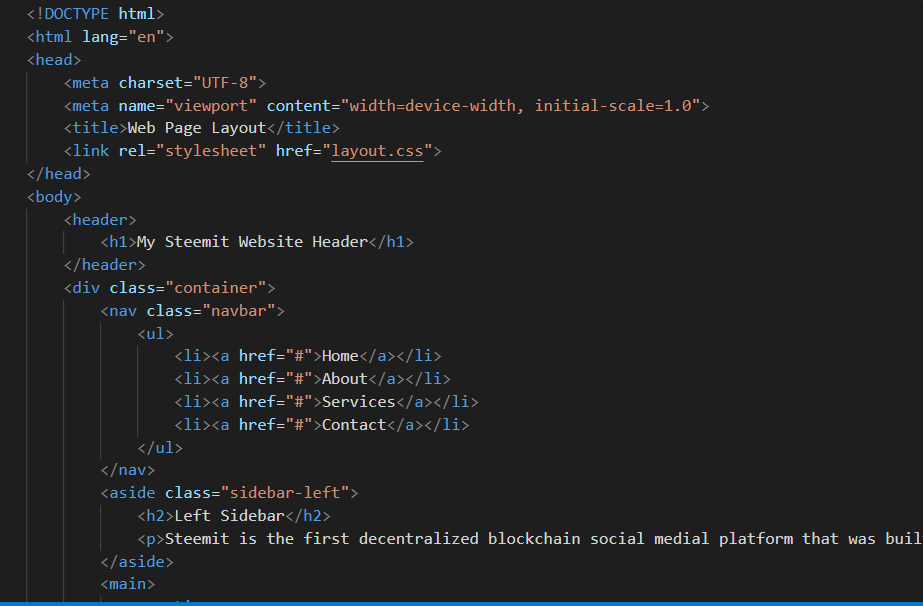This screenshot has width=923, height=606.
Task: Select the Contact anchor text
Action: coord(354,425)
